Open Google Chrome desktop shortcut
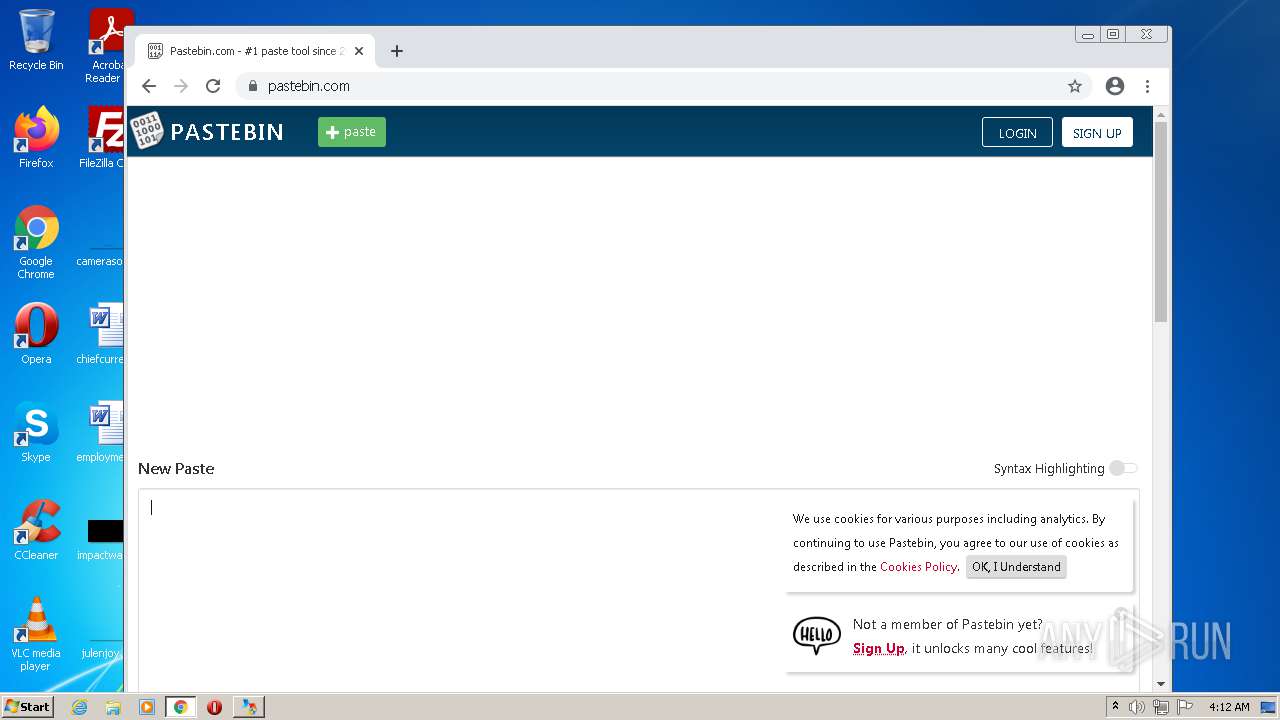This screenshot has width=1280, height=720. [x=36, y=243]
